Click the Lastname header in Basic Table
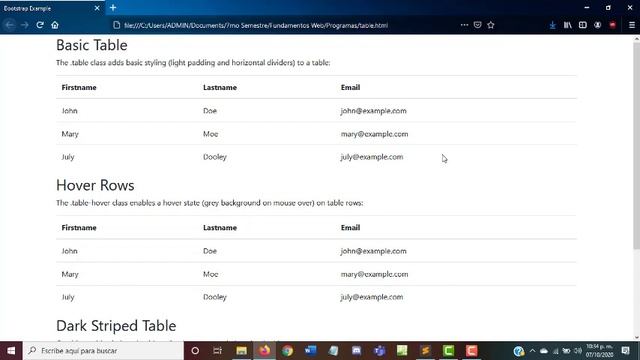This screenshot has height=360, width=640. (x=220, y=87)
